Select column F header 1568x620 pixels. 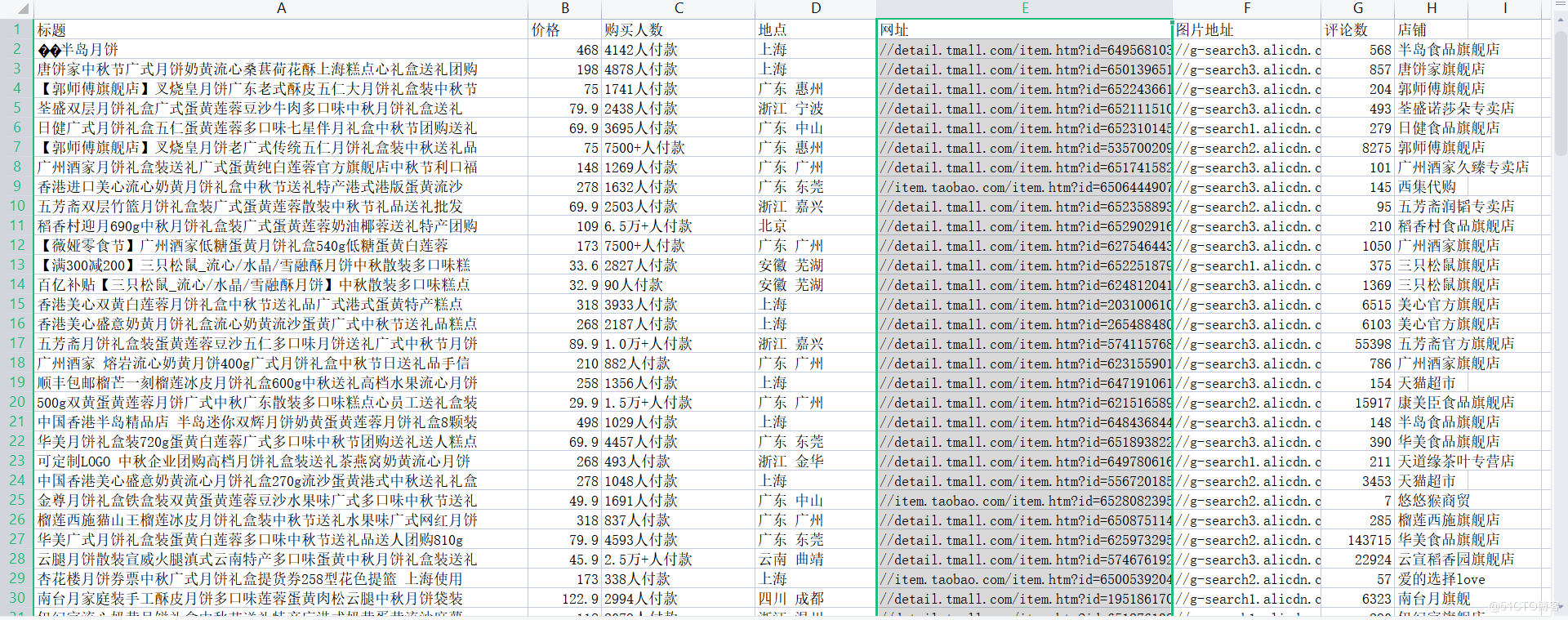pos(1247,8)
